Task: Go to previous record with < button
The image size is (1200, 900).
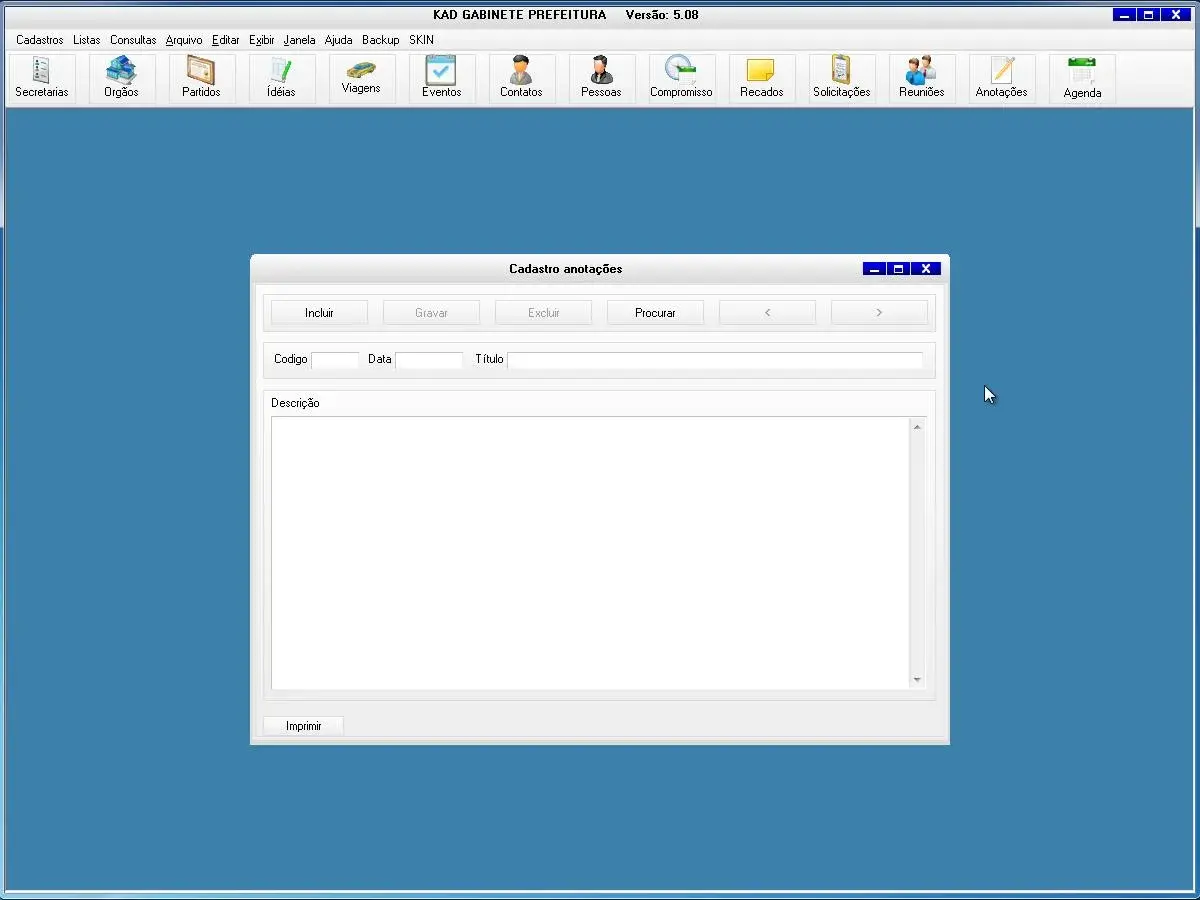Action: pyautogui.click(x=767, y=313)
